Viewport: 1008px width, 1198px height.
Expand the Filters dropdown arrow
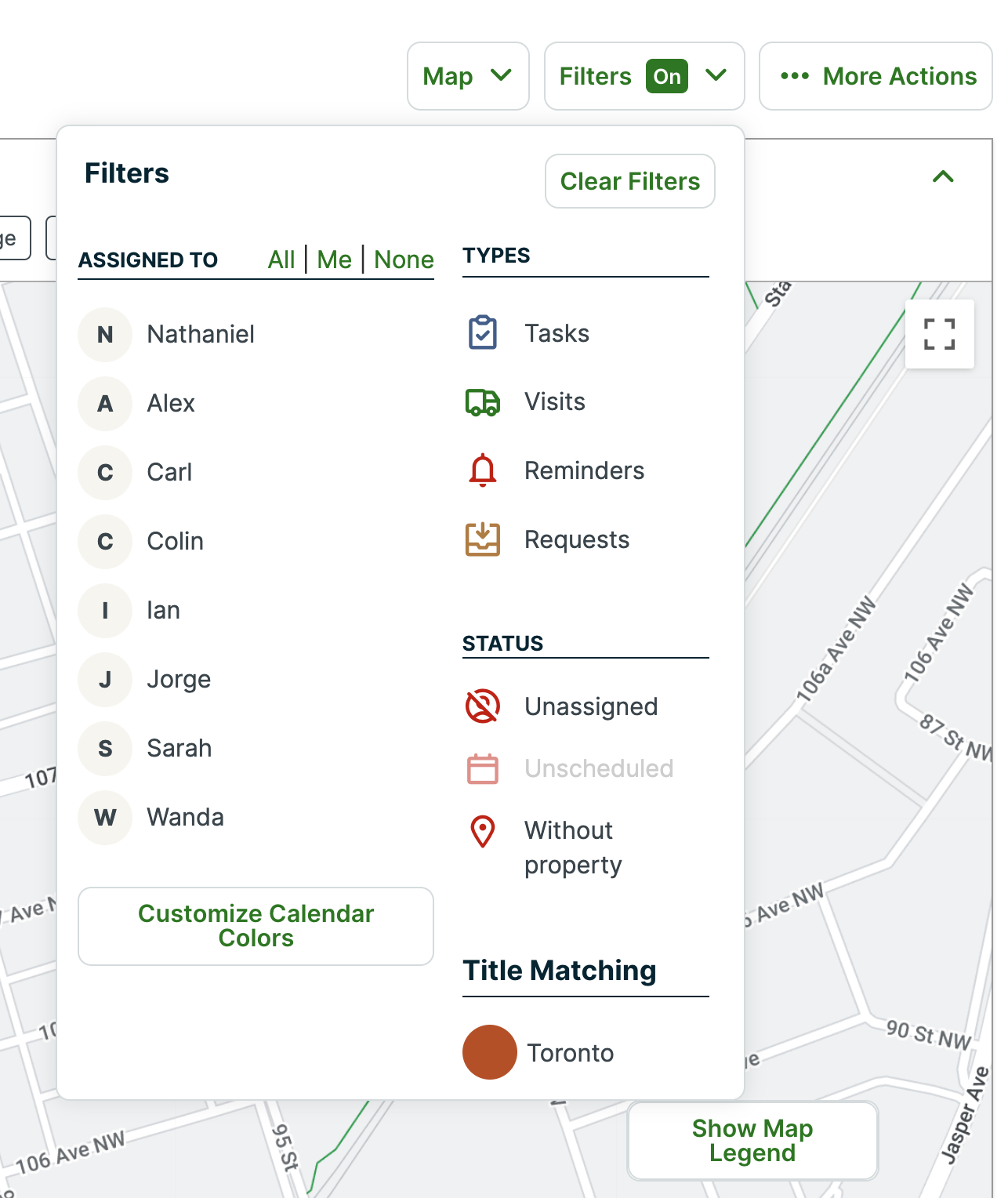(715, 76)
